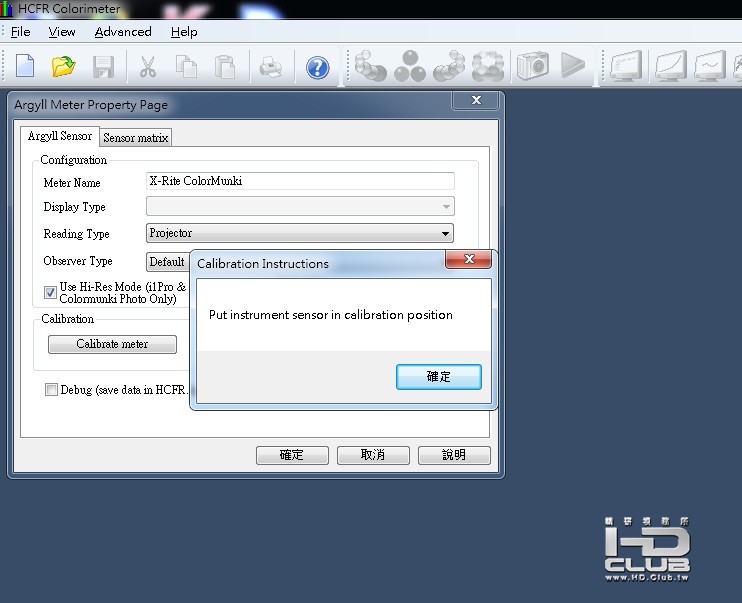
Task: Click the first monitor view icon
Action: (627, 66)
